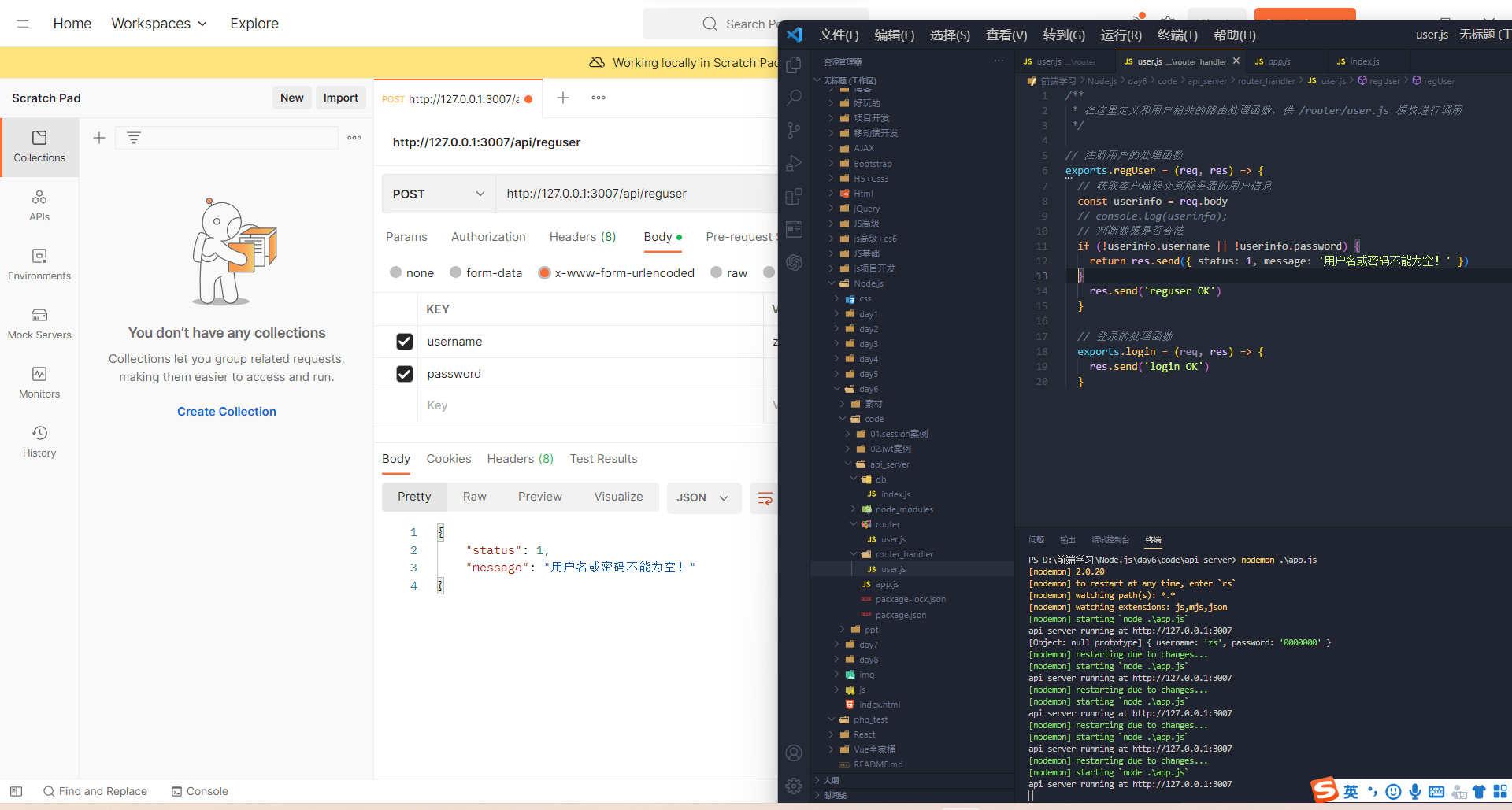
Task: Open VS Code Extensions icon
Action: pos(794,197)
